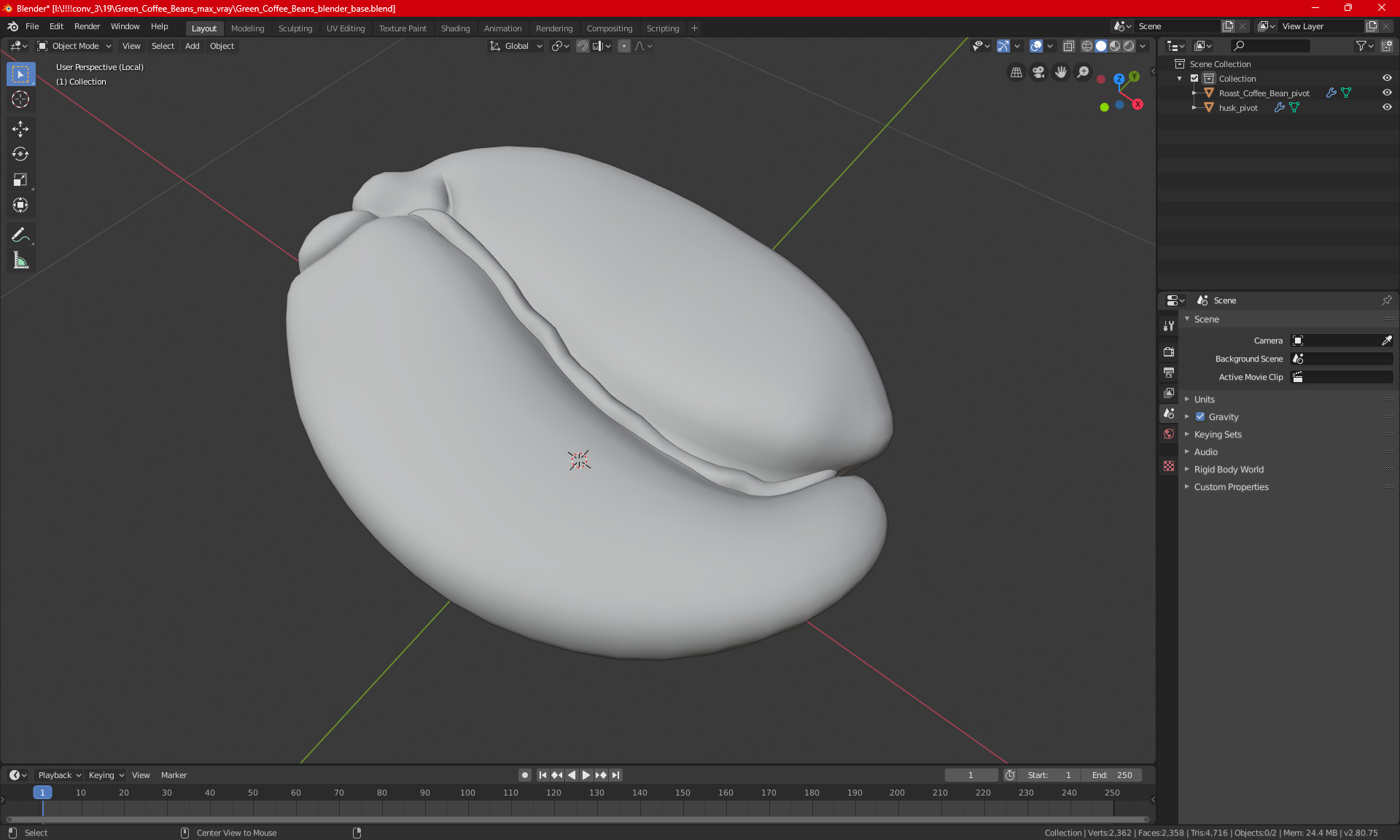Hide the Collection in the outliner
The image size is (1400, 840).
(1387, 79)
